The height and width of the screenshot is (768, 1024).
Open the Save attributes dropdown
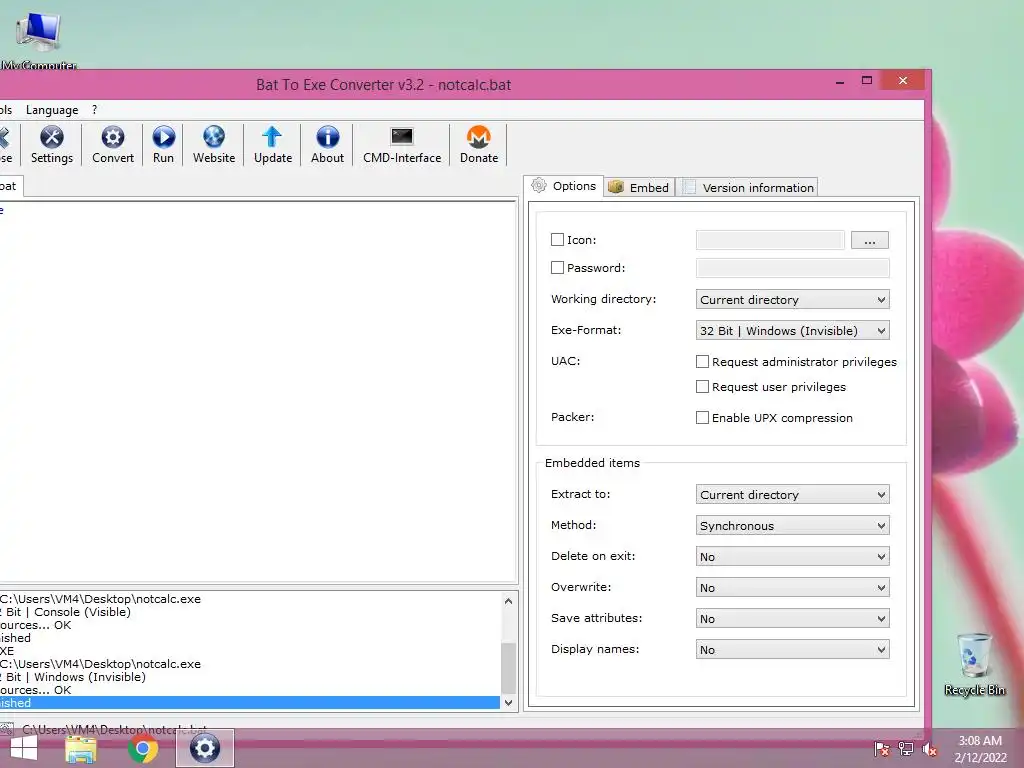pos(792,618)
